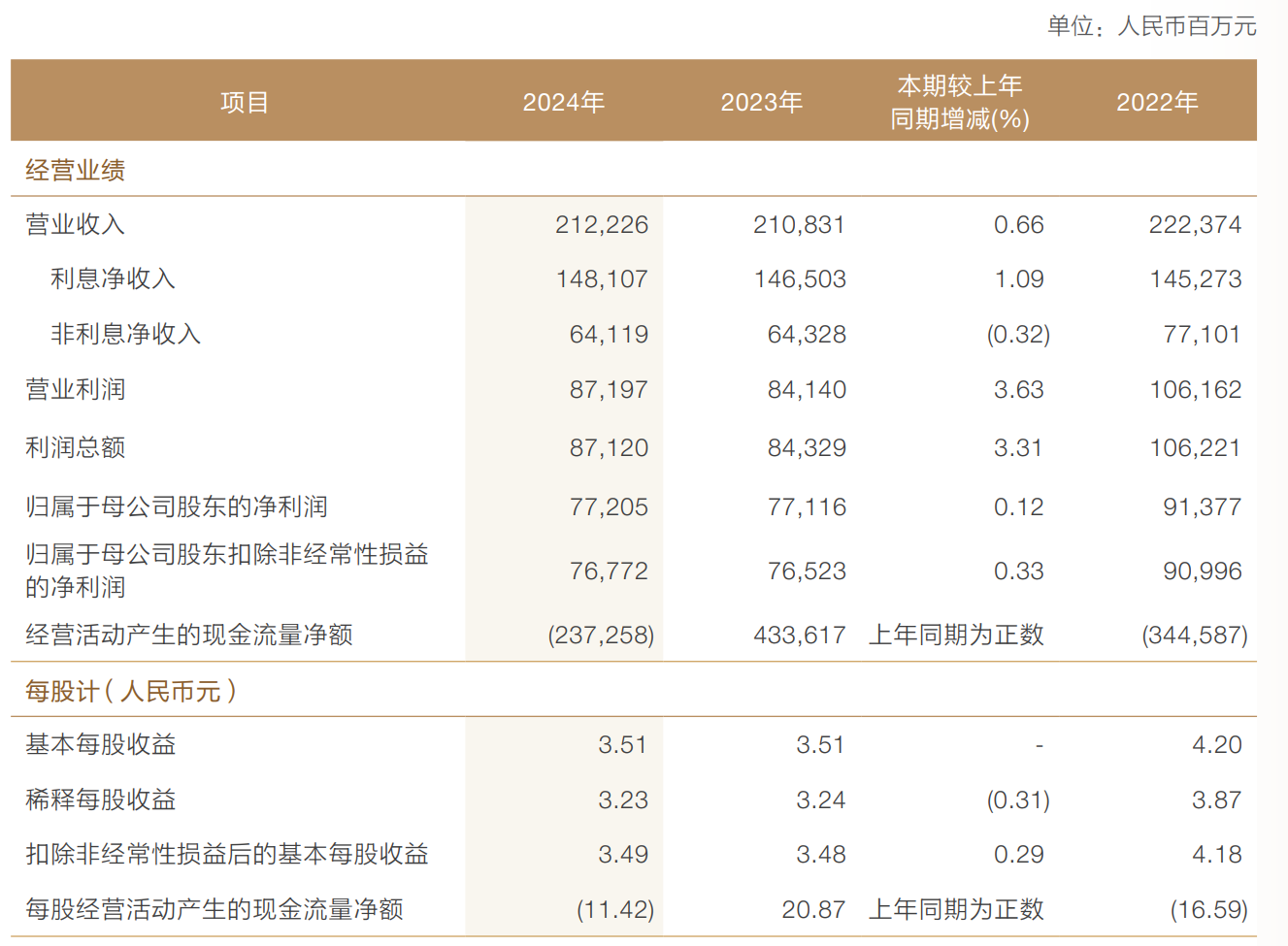Select the 2022 value 90,996

[1202, 571]
